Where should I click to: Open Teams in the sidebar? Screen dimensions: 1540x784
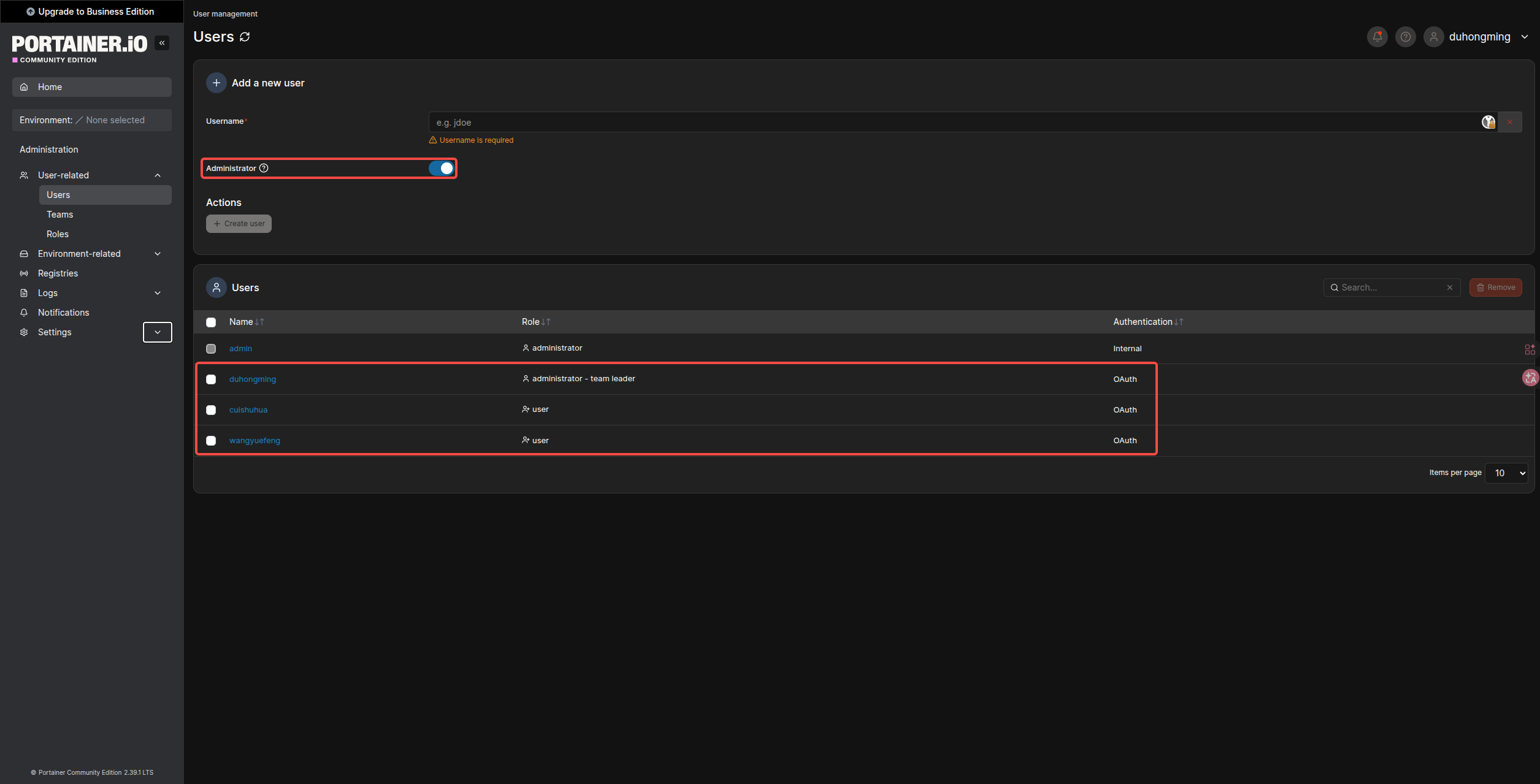[x=59, y=215]
